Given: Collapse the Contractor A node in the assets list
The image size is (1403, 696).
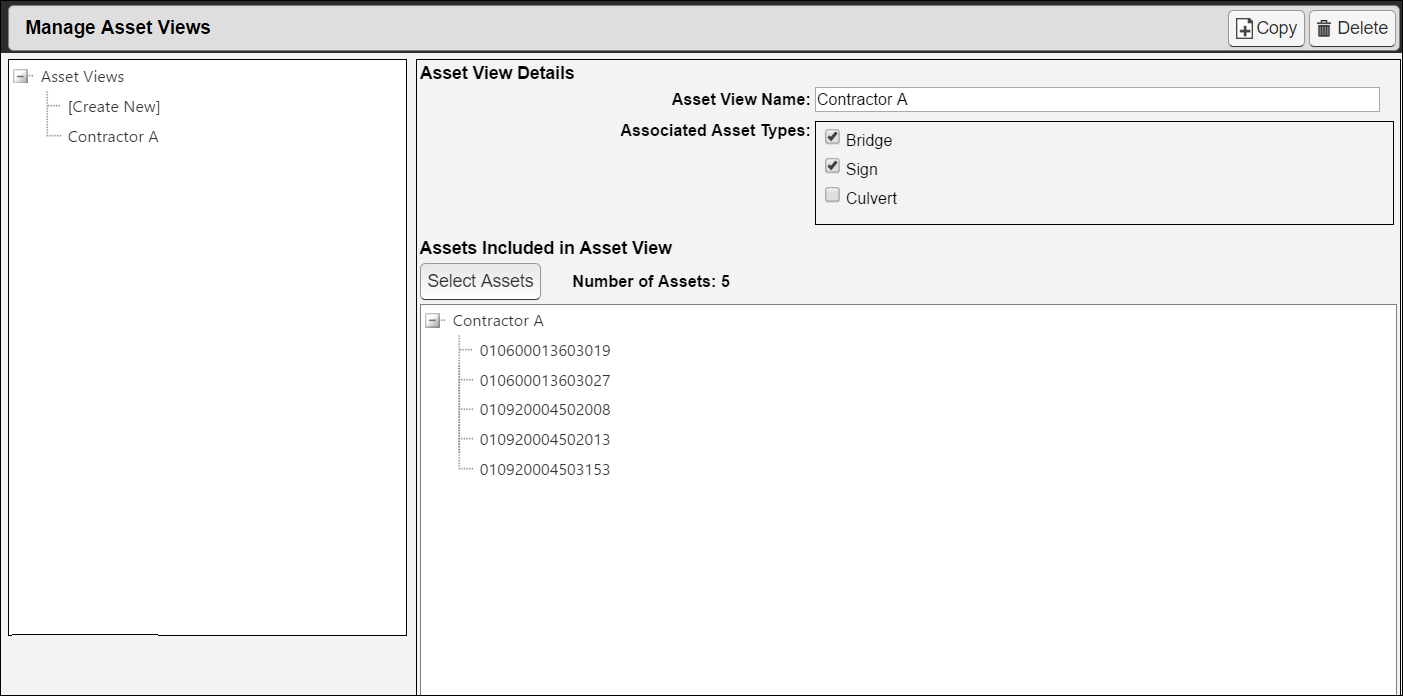Looking at the screenshot, I should click(434, 320).
